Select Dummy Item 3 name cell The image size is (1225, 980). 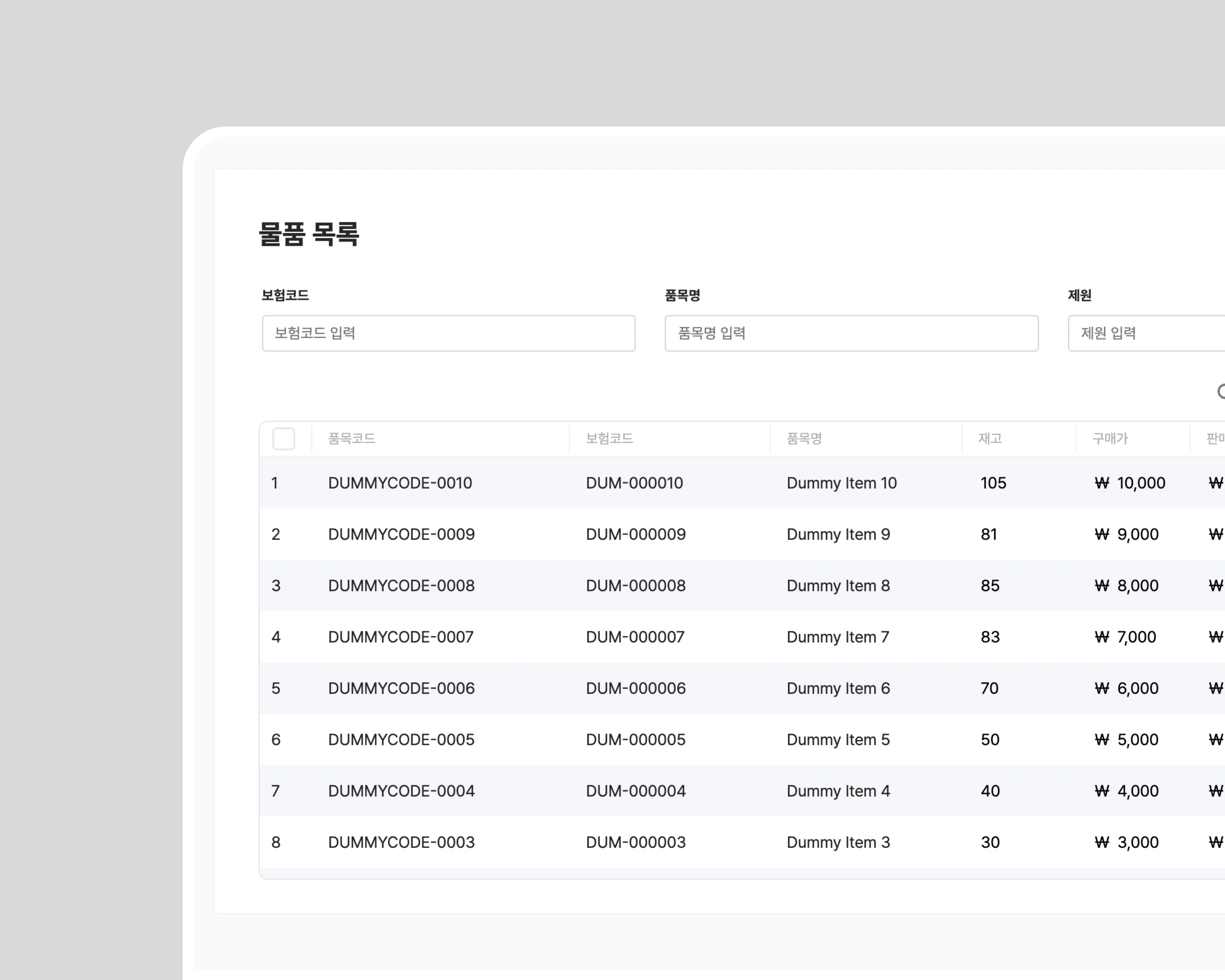coord(838,842)
